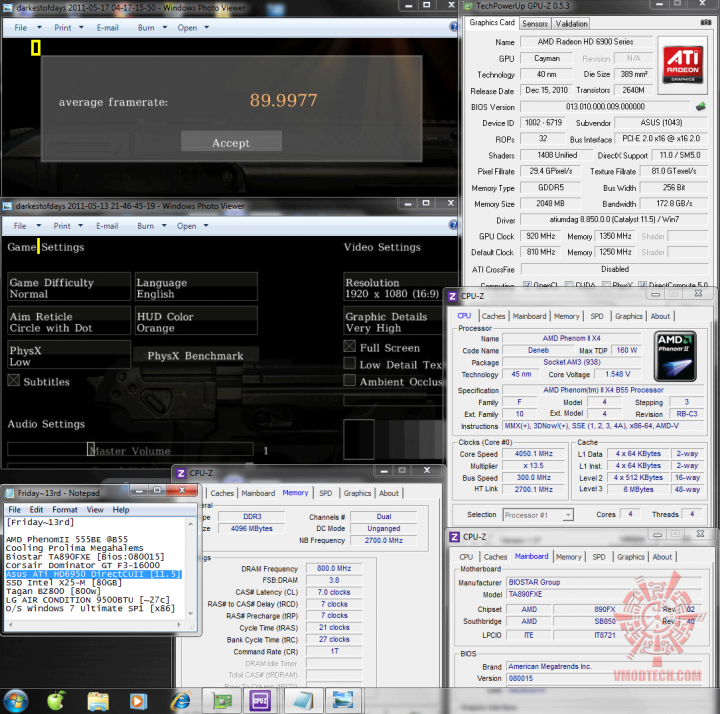This screenshot has height=714, width=720.
Task: Click help icon in top Photo Viewer
Action: click(x=454, y=27)
